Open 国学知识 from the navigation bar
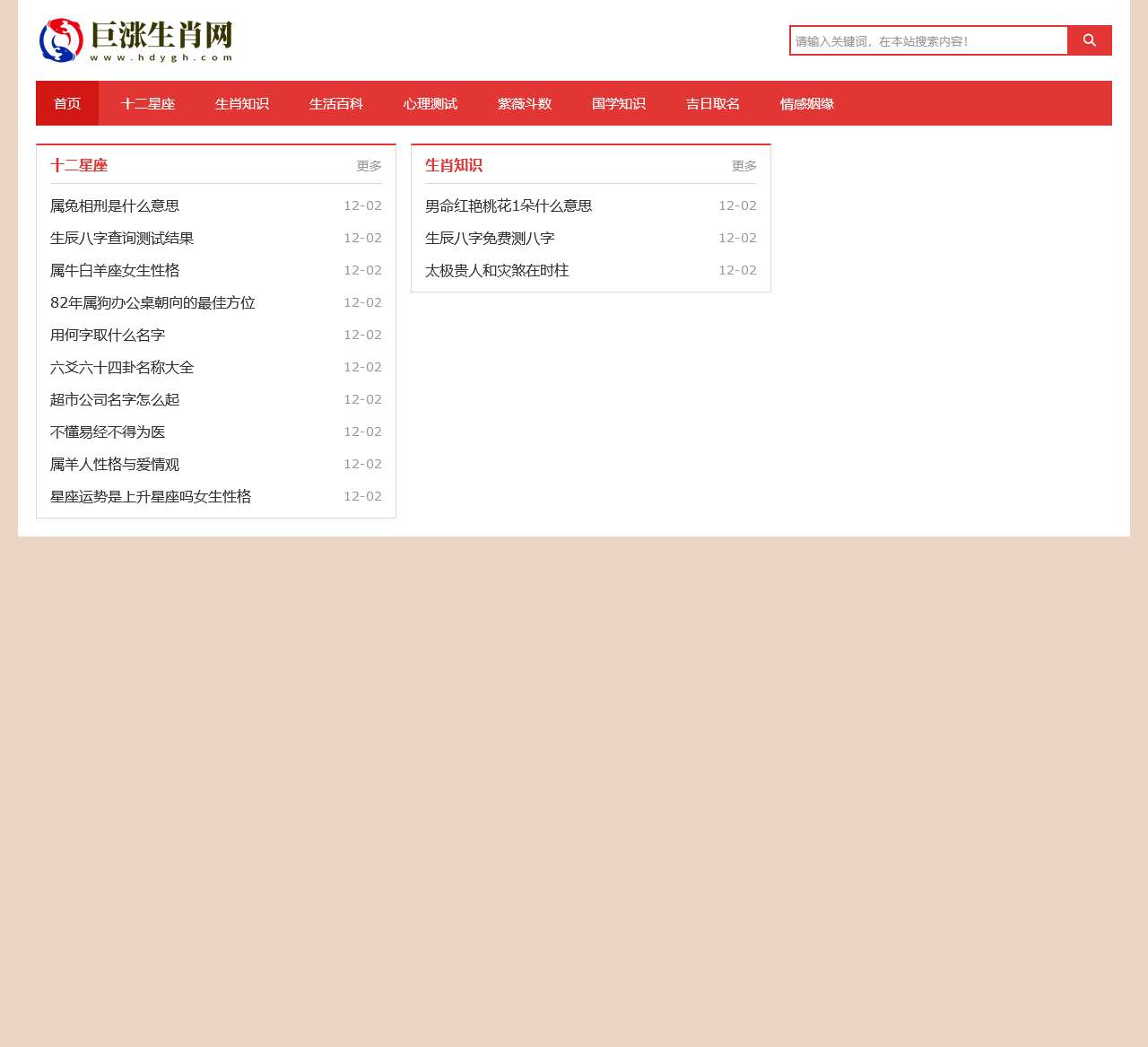Image resolution: width=1148 pixels, height=1047 pixels. click(x=619, y=103)
